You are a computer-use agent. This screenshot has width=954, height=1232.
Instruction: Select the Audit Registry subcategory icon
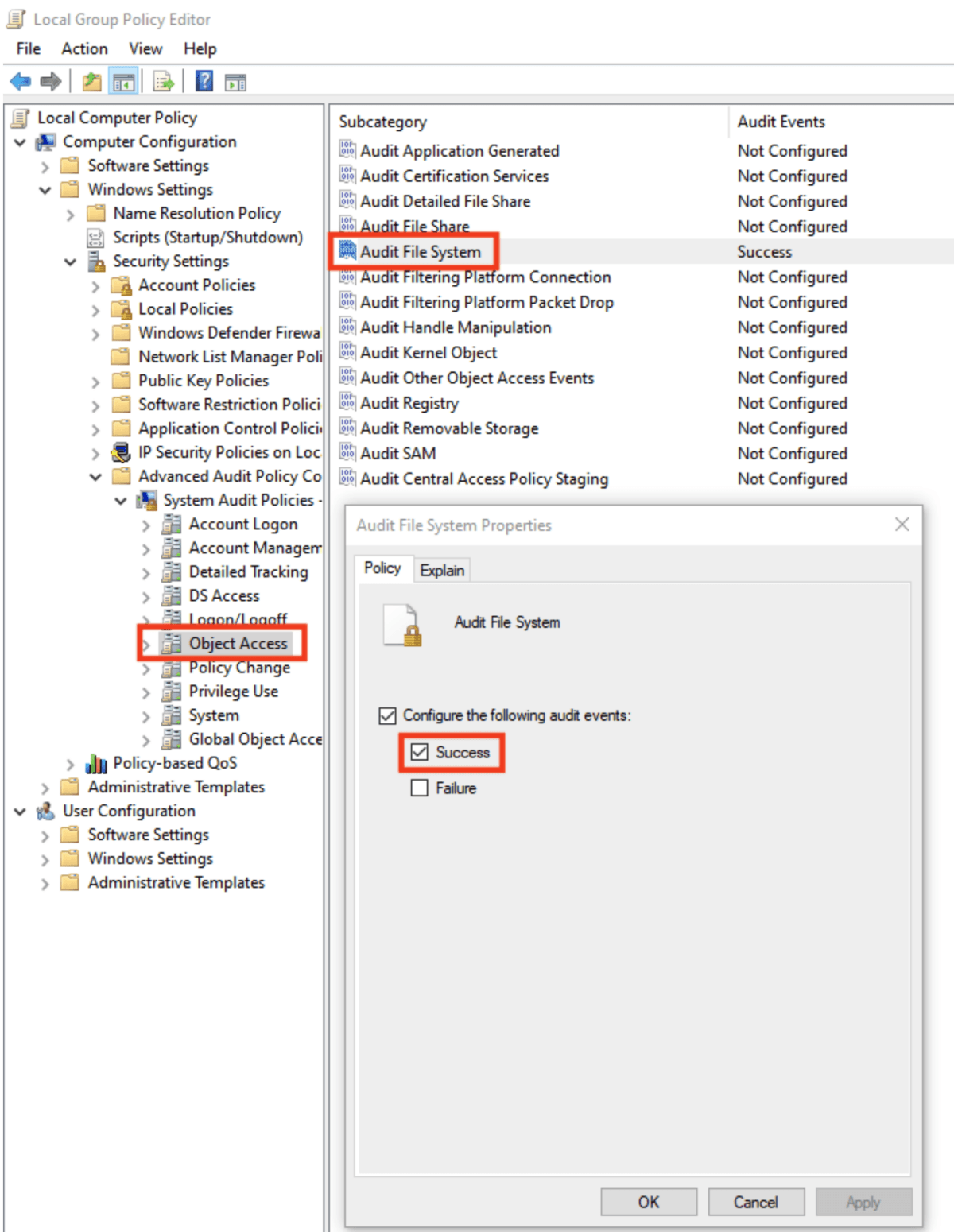[347, 403]
